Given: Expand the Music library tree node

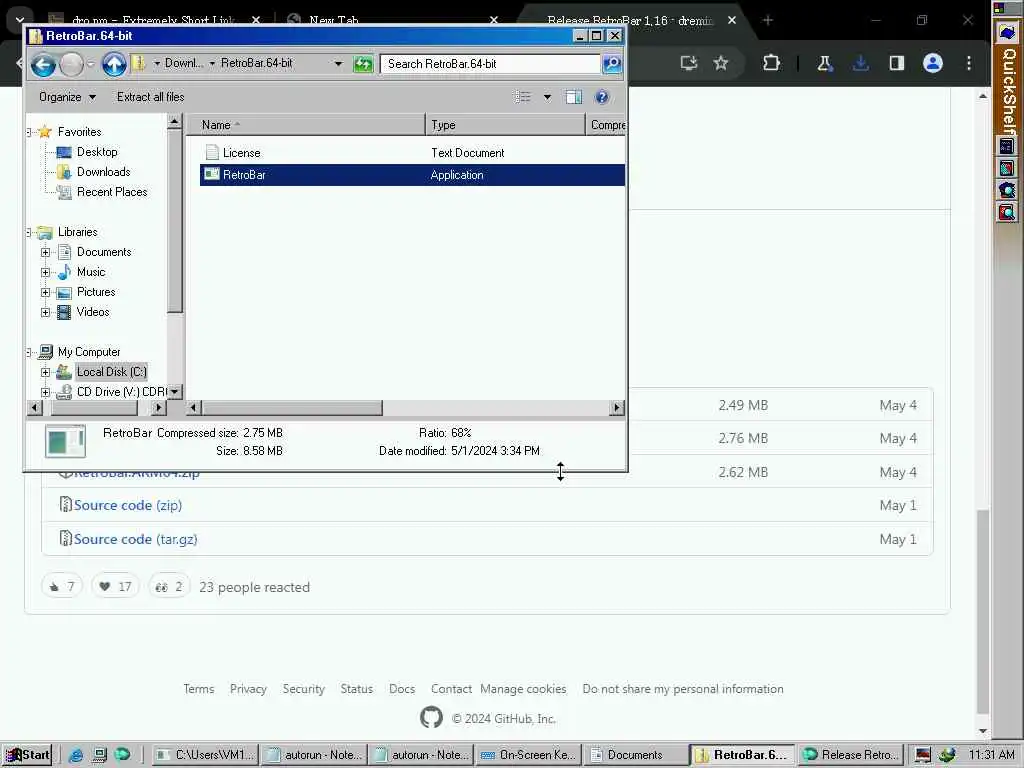Looking at the screenshot, I should 45,272.
